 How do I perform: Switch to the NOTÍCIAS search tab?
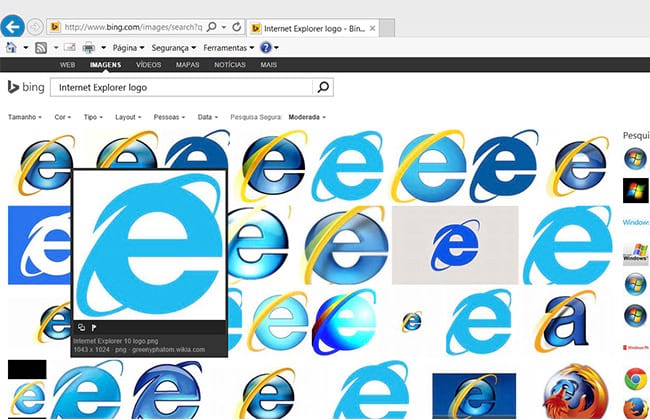230,65
